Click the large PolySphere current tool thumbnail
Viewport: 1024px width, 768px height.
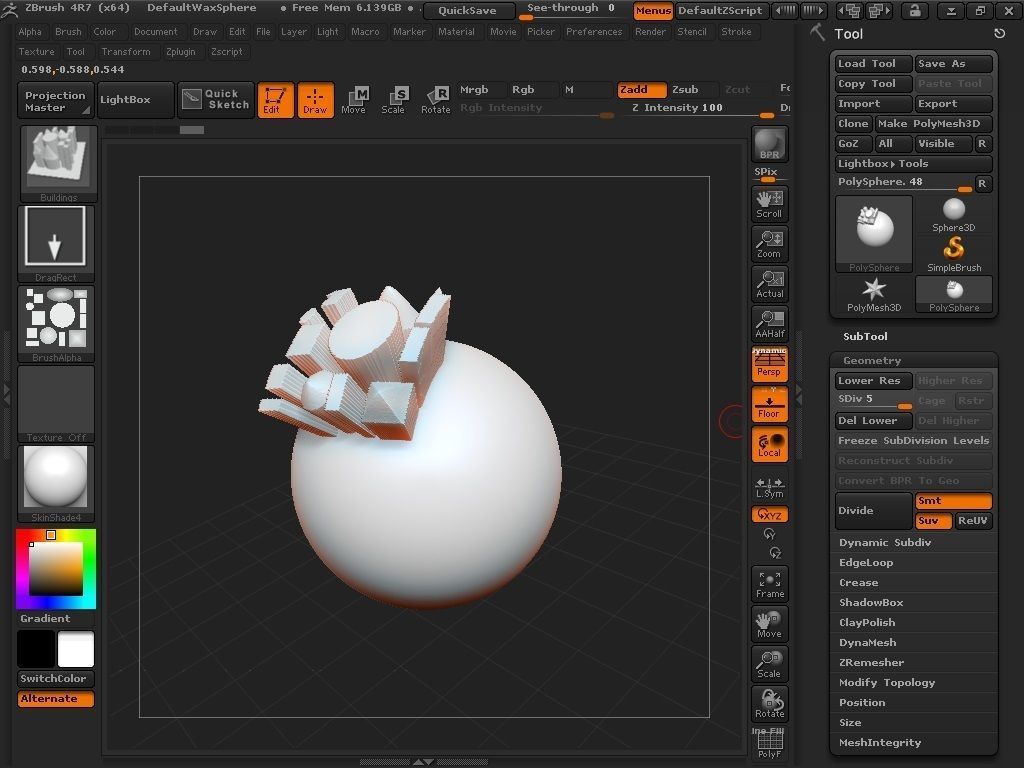[874, 234]
